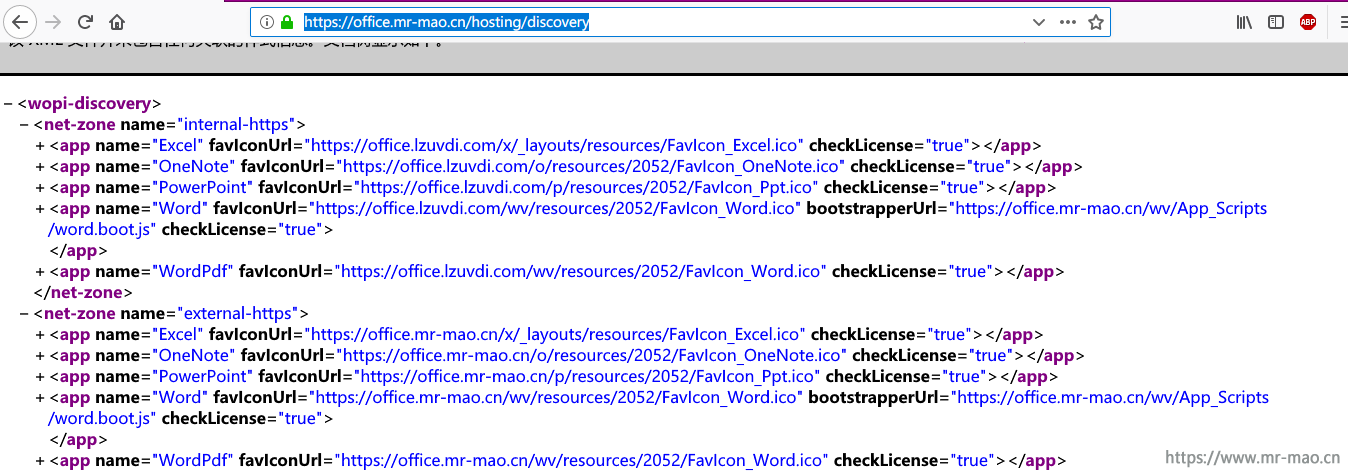Reload the page with the refresh icon
The height and width of the screenshot is (473, 1348).
point(86,21)
